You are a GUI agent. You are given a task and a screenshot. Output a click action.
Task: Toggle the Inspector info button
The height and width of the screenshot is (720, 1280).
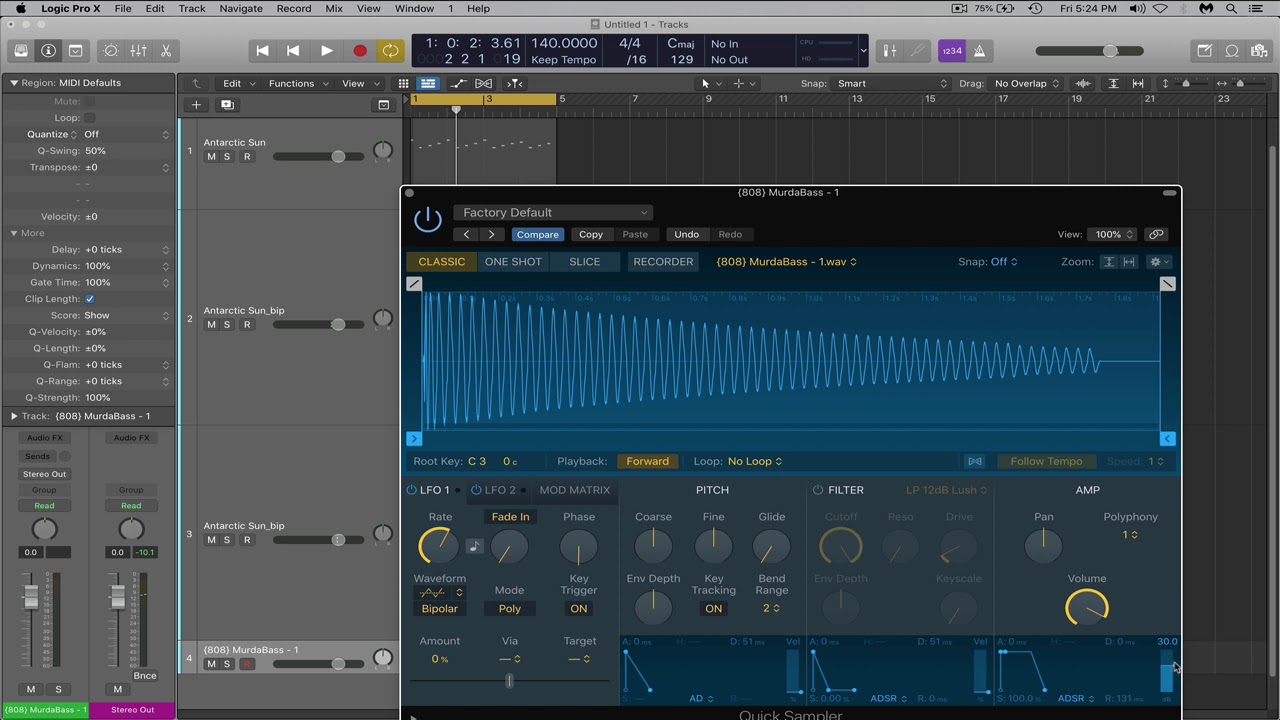(x=48, y=51)
